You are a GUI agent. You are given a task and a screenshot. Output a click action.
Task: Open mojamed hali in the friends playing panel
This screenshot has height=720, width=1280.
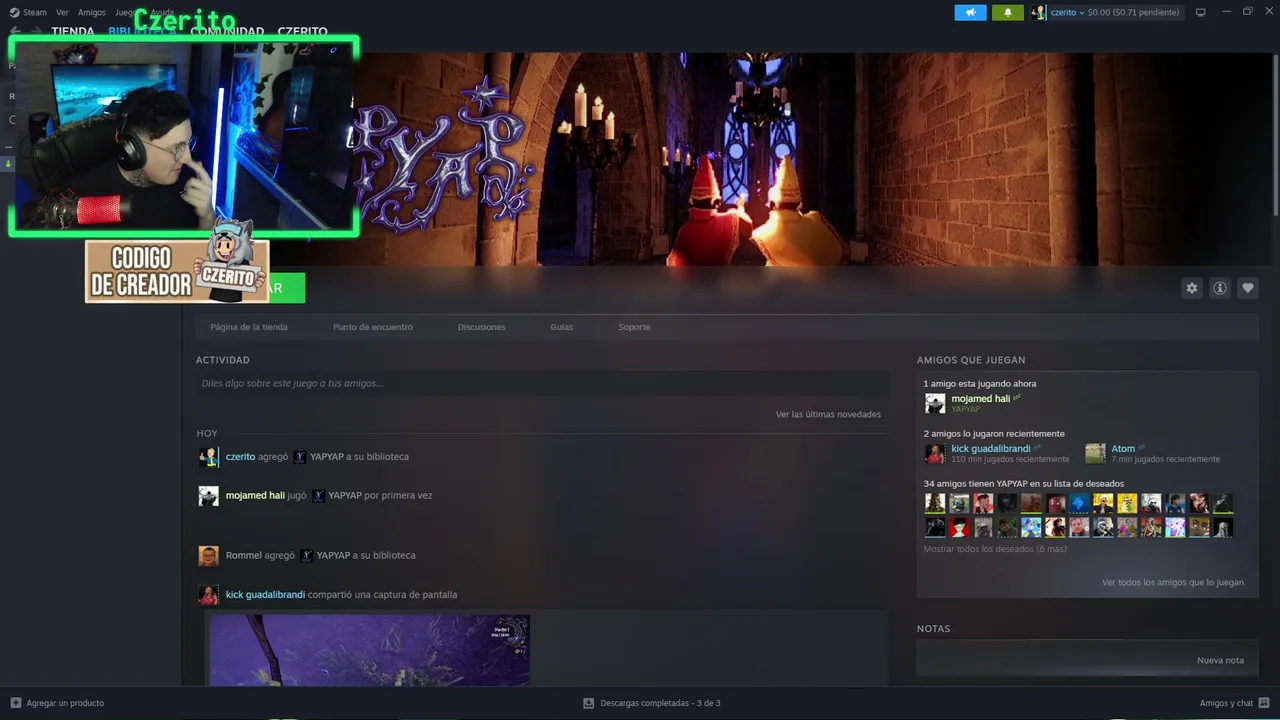(980, 399)
